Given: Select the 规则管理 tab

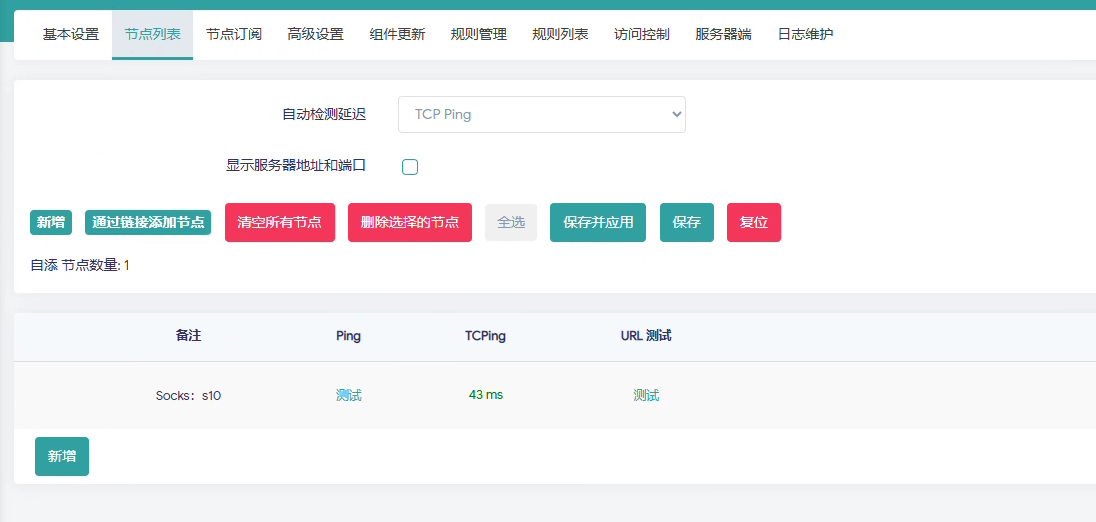Looking at the screenshot, I should coord(478,34).
